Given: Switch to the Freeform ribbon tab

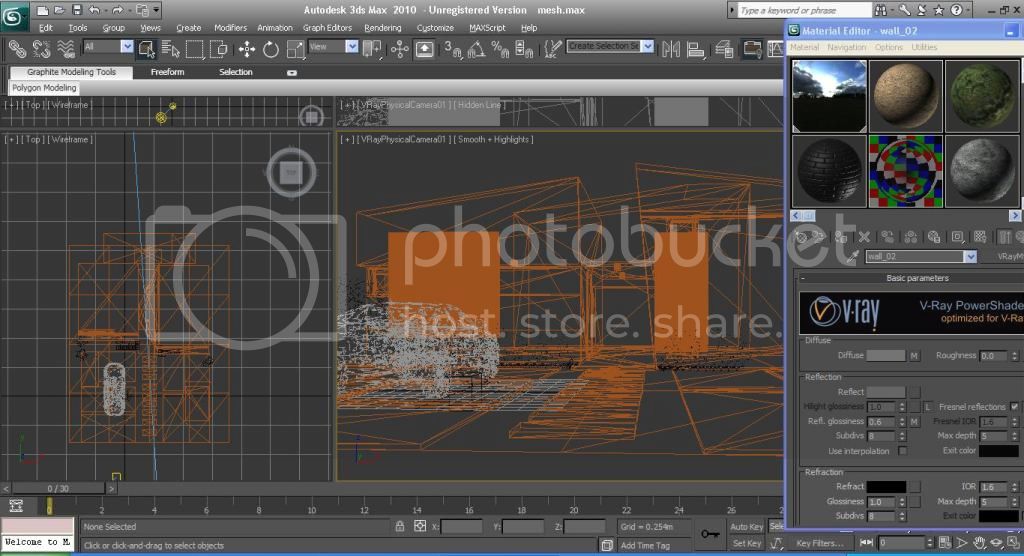Looking at the screenshot, I should click(x=167, y=72).
